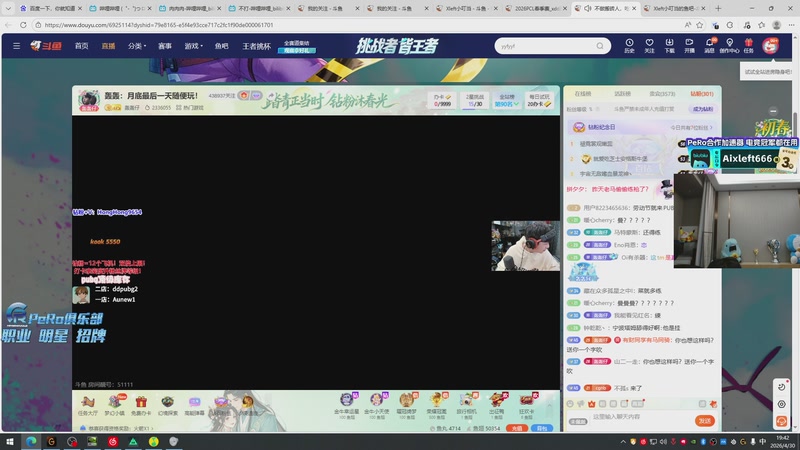Open the 下载 download icon
Viewport: 800px width, 450px height.
click(669, 45)
